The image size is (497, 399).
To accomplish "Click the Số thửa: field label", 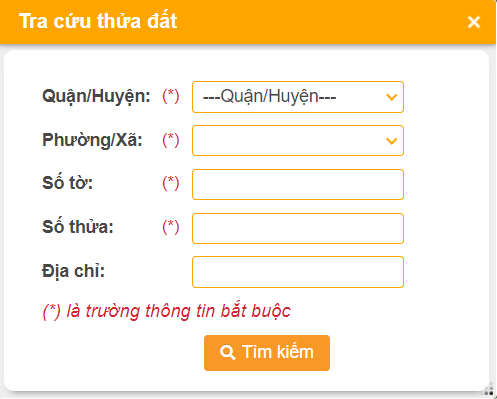I will coord(78,227).
